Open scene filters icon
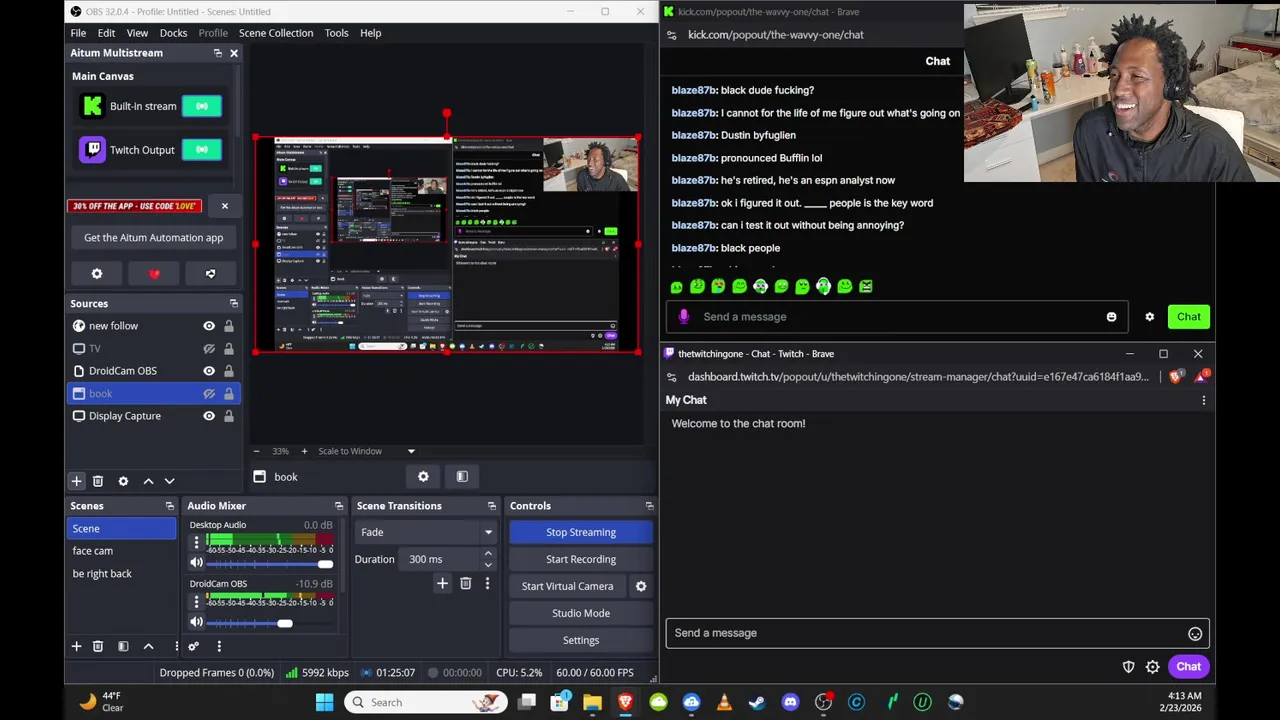This screenshot has height=720, width=1280. coord(123,646)
